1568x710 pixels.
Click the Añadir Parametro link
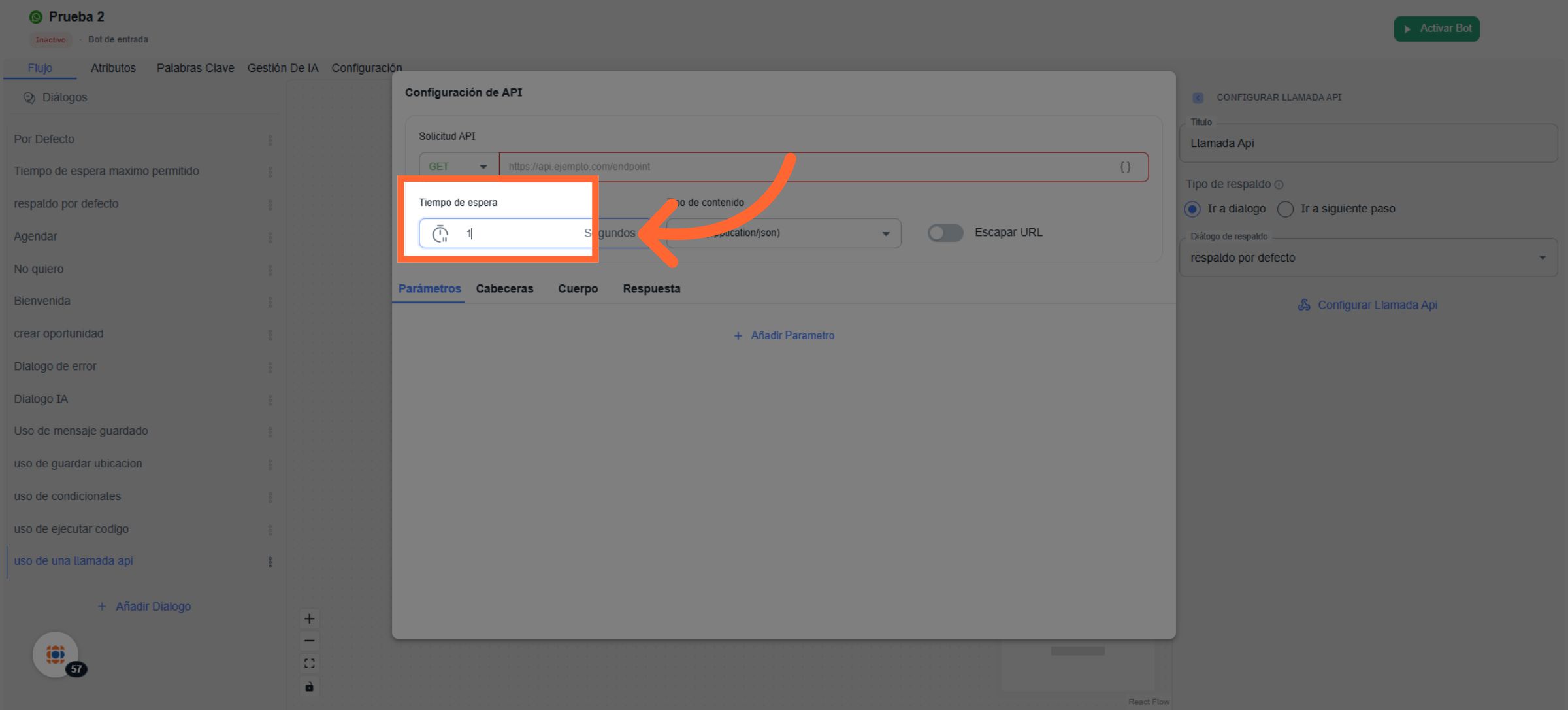click(x=784, y=335)
